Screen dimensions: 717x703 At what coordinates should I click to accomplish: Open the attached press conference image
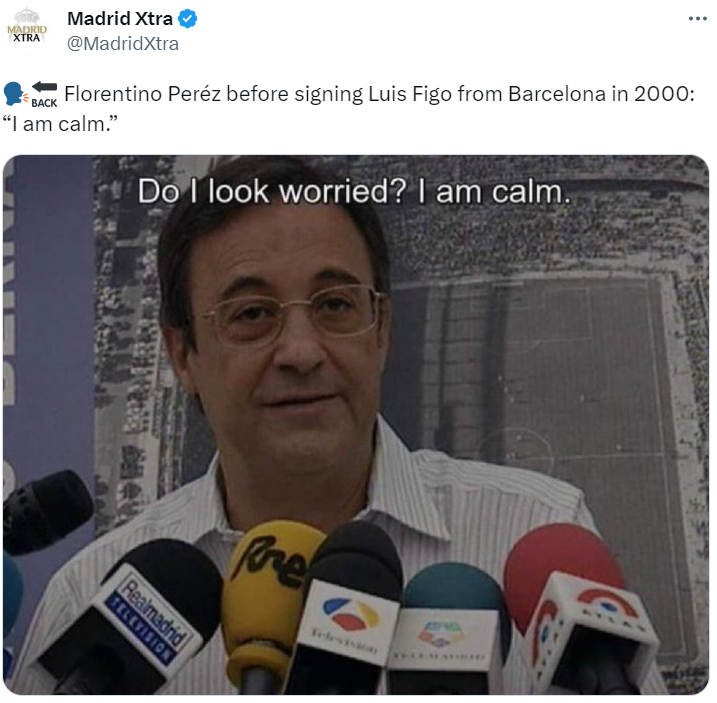pos(356,425)
